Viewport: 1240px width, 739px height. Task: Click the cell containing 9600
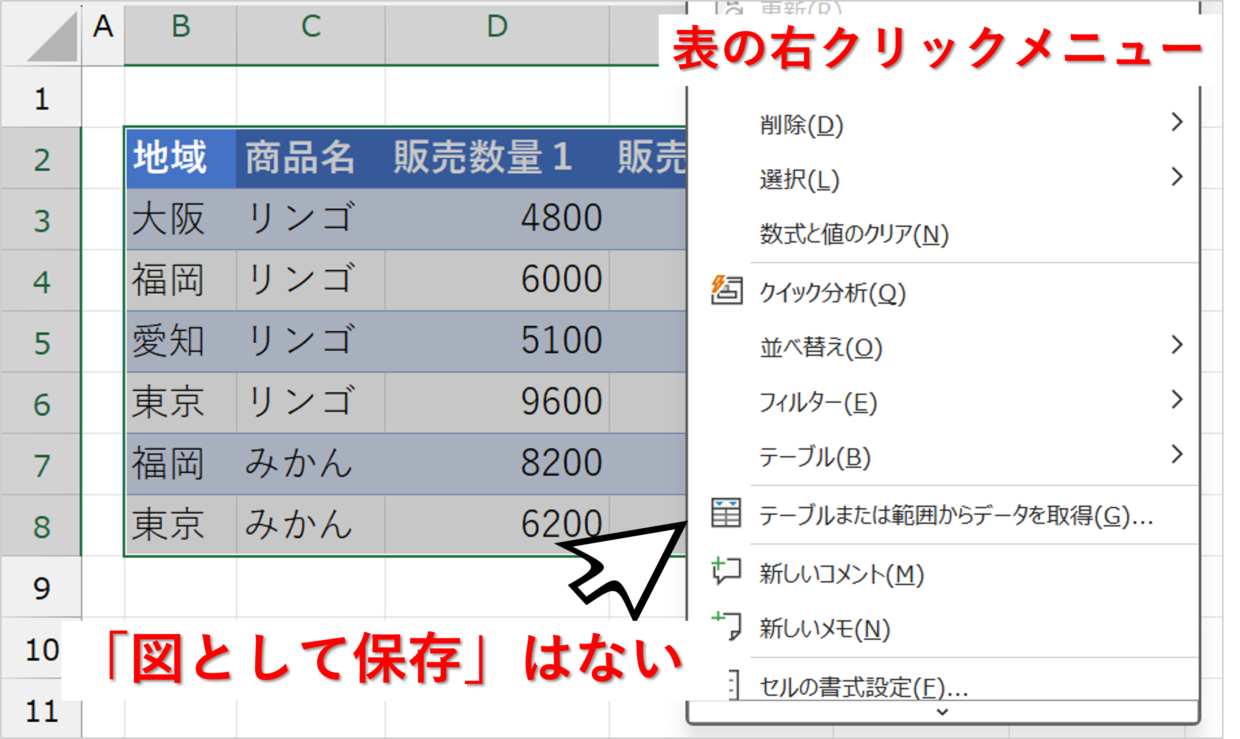(x=497, y=402)
